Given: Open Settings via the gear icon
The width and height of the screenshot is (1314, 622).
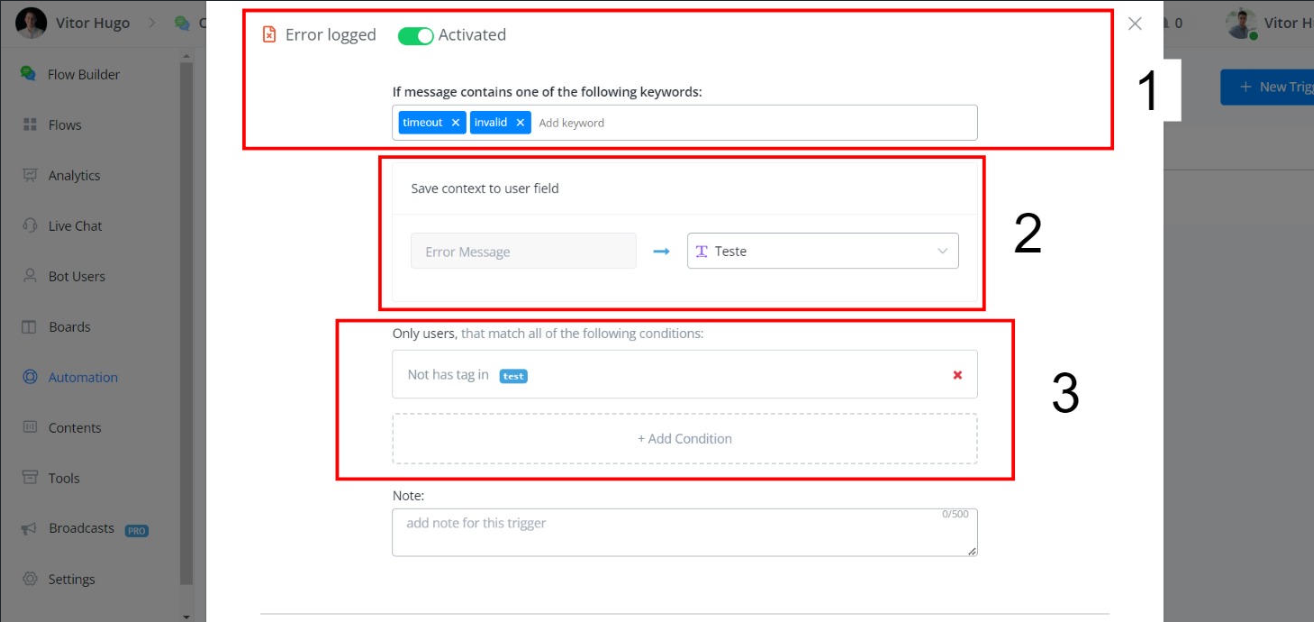Looking at the screenshot, I should [x=29, y=579].
